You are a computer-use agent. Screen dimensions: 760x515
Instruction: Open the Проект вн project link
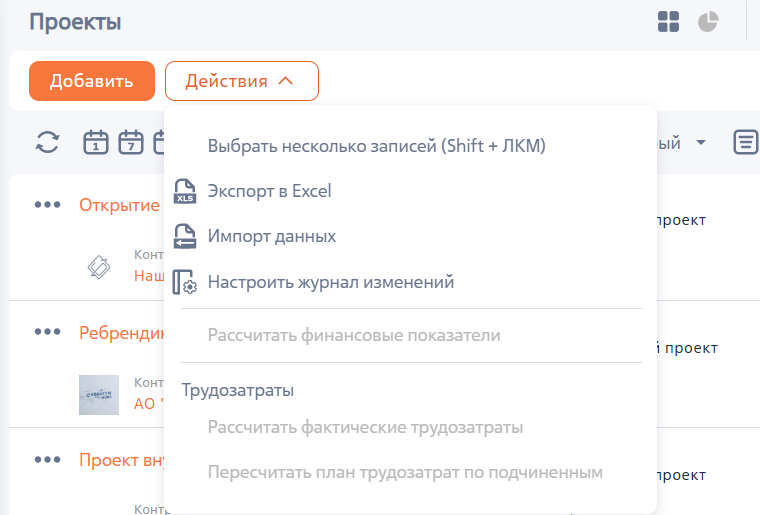tap(122, 460)
